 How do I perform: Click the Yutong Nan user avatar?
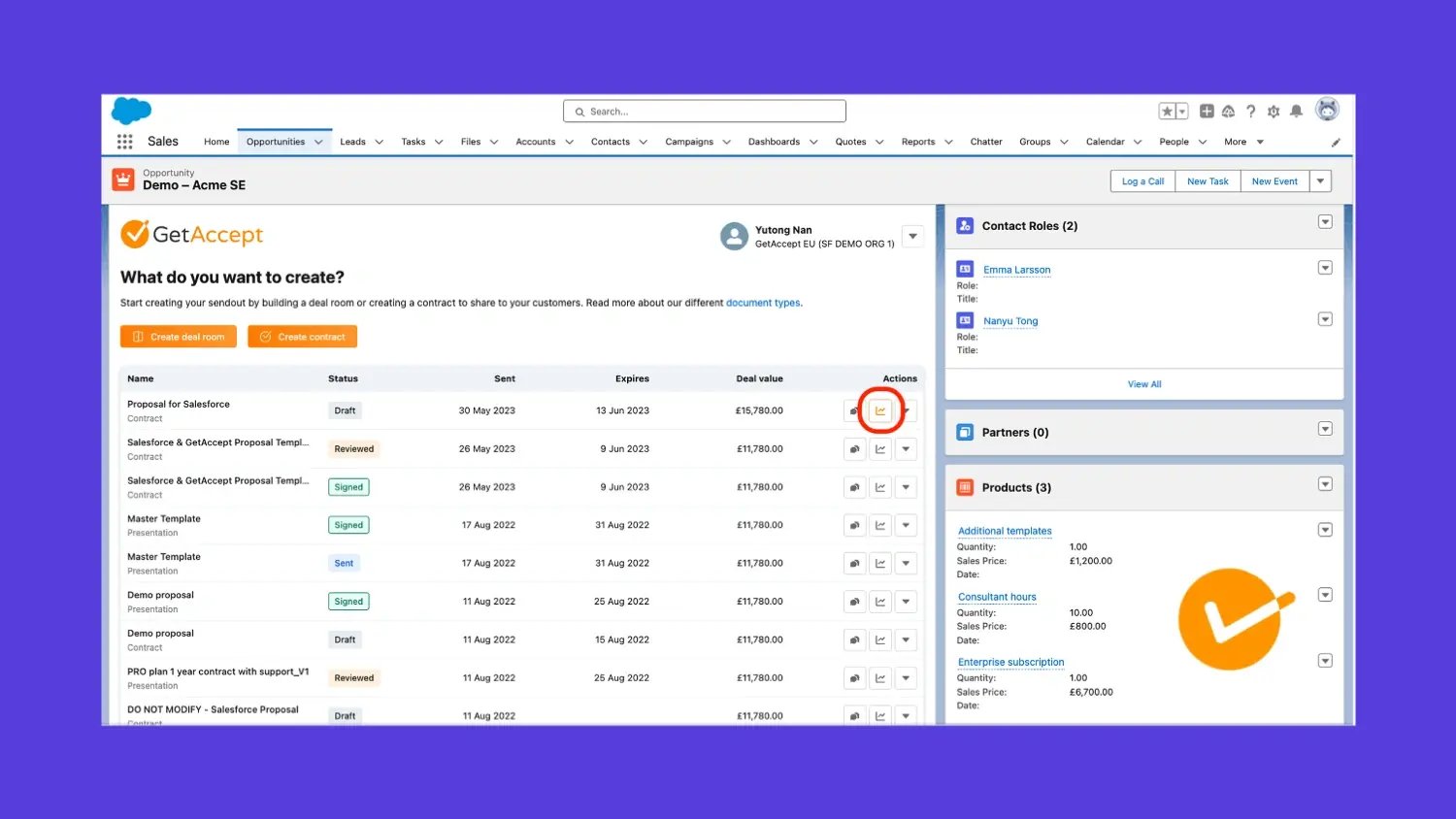pyautogui.click(x=734, y=236)
